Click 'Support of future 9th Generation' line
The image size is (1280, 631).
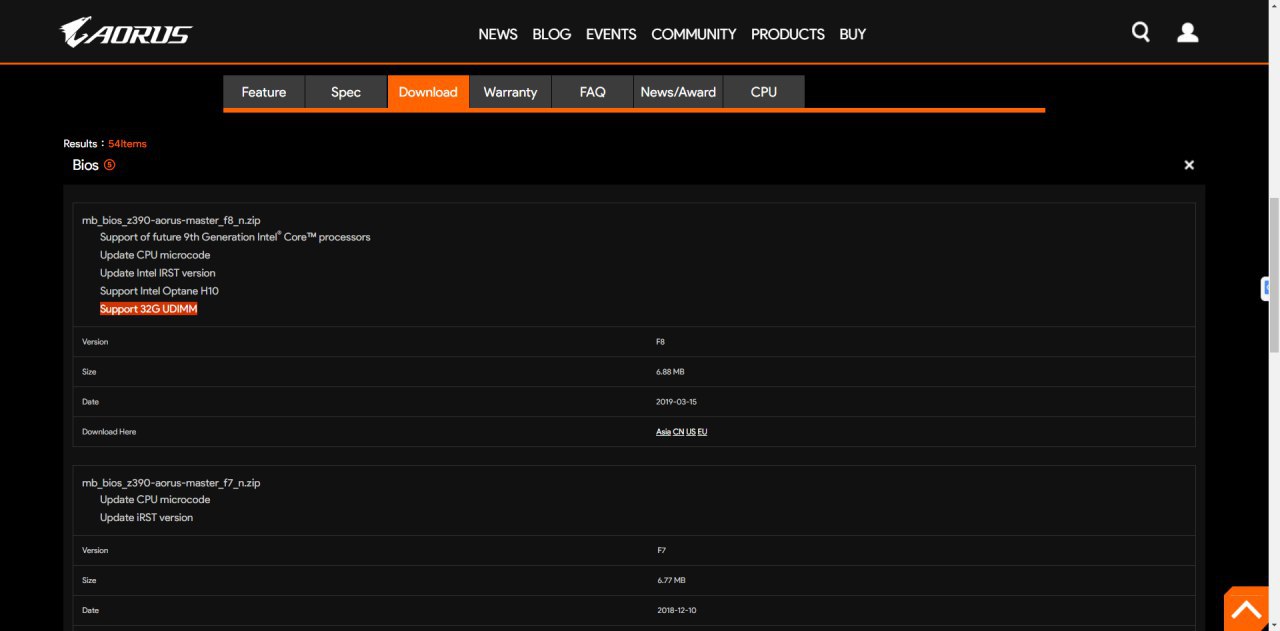235,237
